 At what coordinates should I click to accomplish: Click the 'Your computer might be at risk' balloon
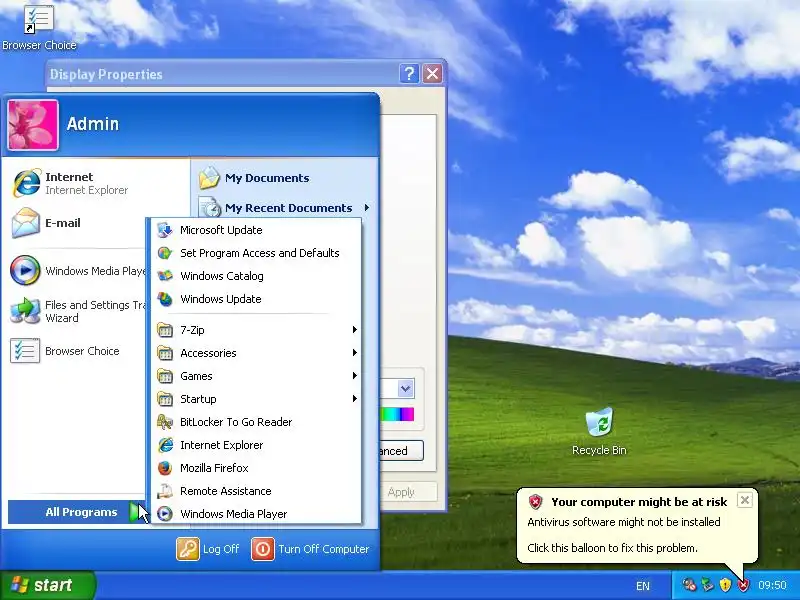click(637, 526)
